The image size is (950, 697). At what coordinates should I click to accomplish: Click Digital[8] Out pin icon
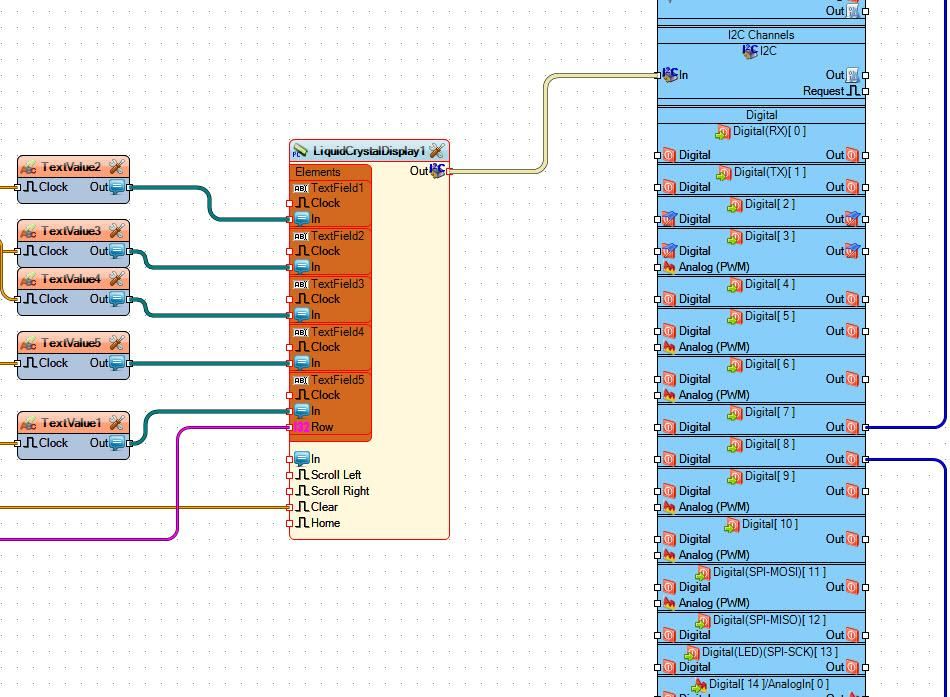point(852,459)
